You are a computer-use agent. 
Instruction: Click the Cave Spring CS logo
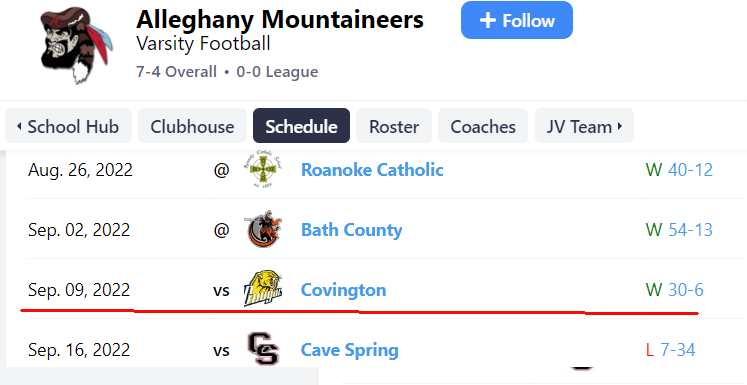pos(263,349)
